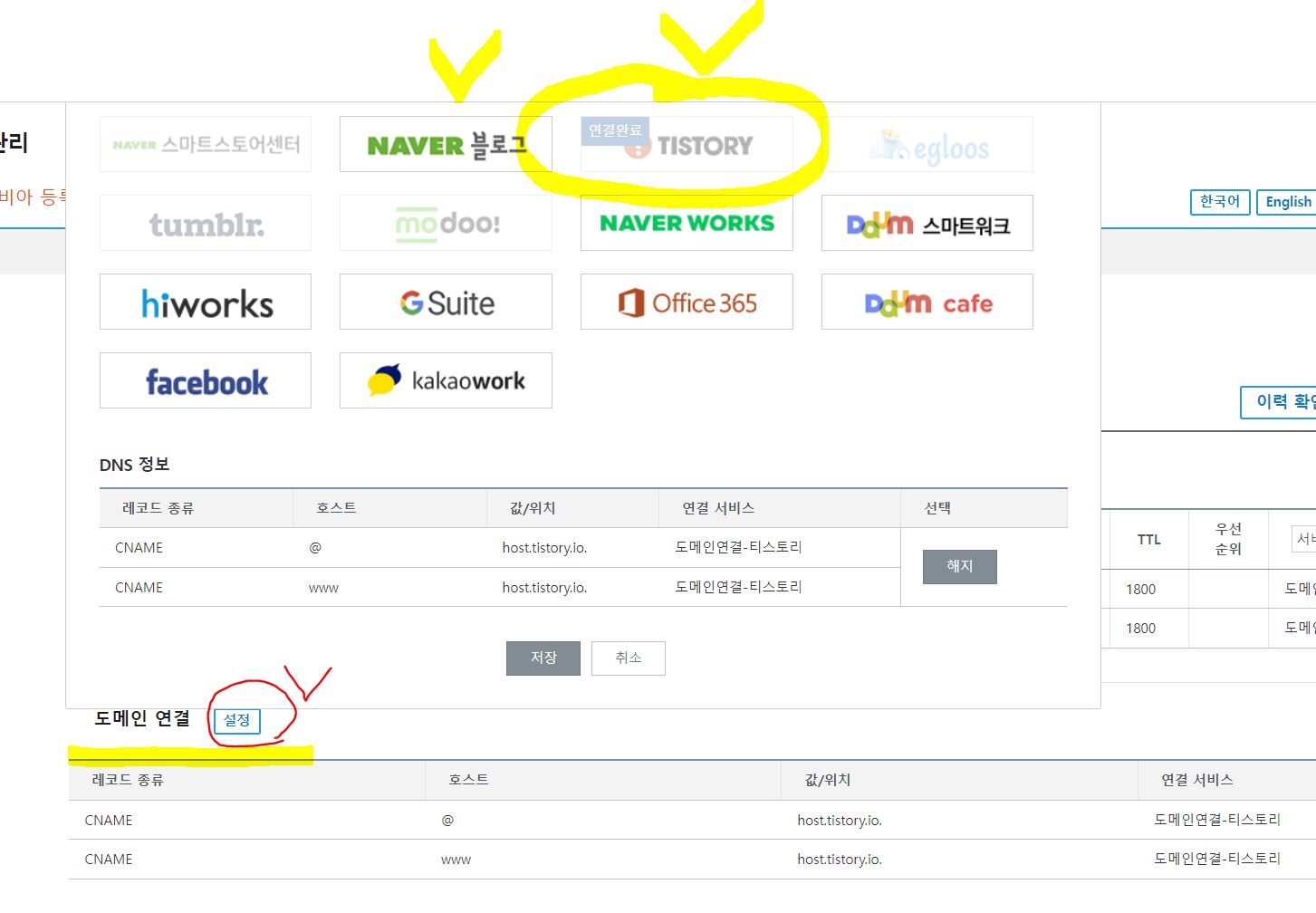The image size is (1316, 913).
Task: Click the www host cell in DNS 정보
Action: [323, 588]
